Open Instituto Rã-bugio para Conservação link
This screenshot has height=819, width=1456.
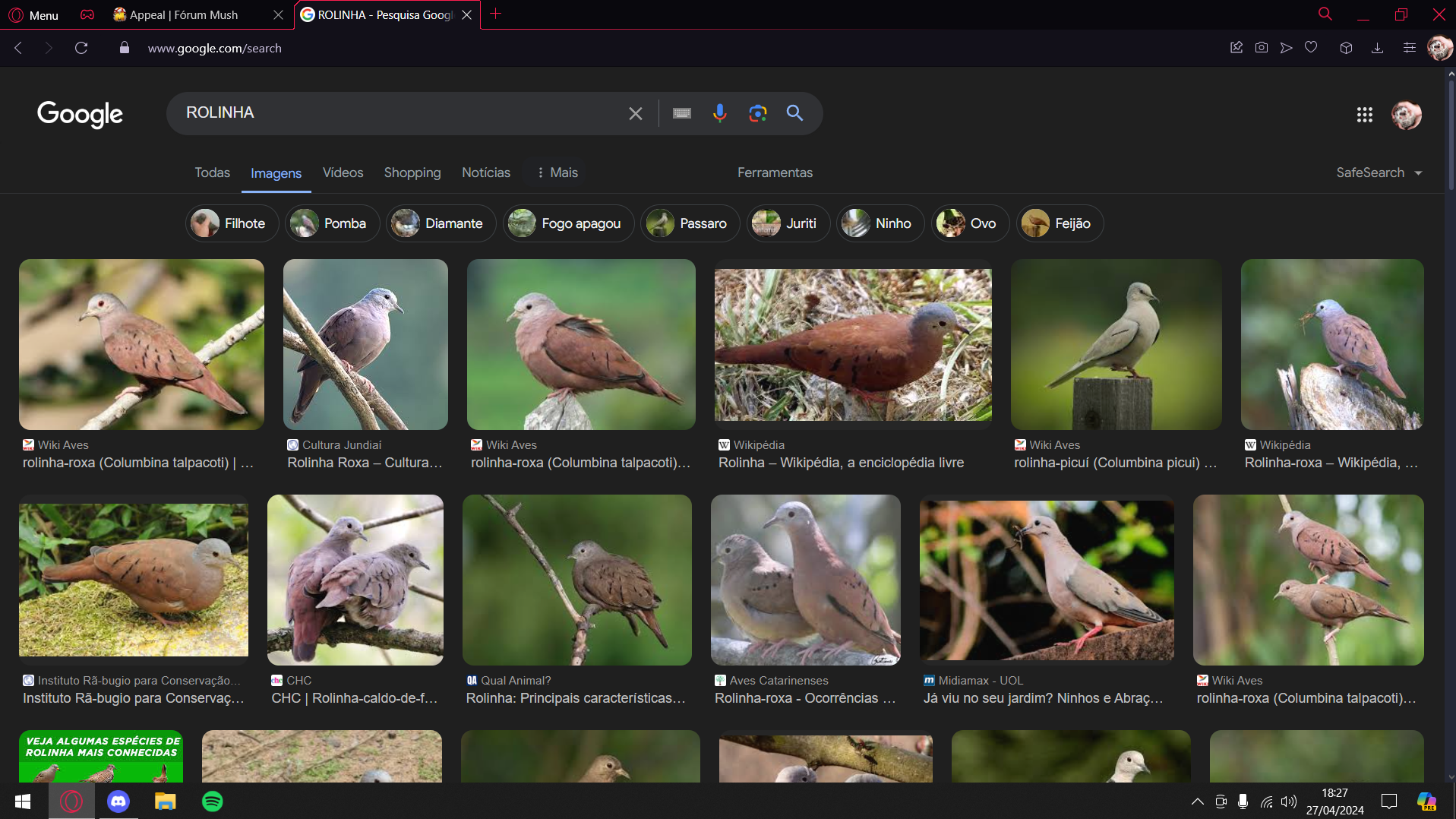click(134, 698)
